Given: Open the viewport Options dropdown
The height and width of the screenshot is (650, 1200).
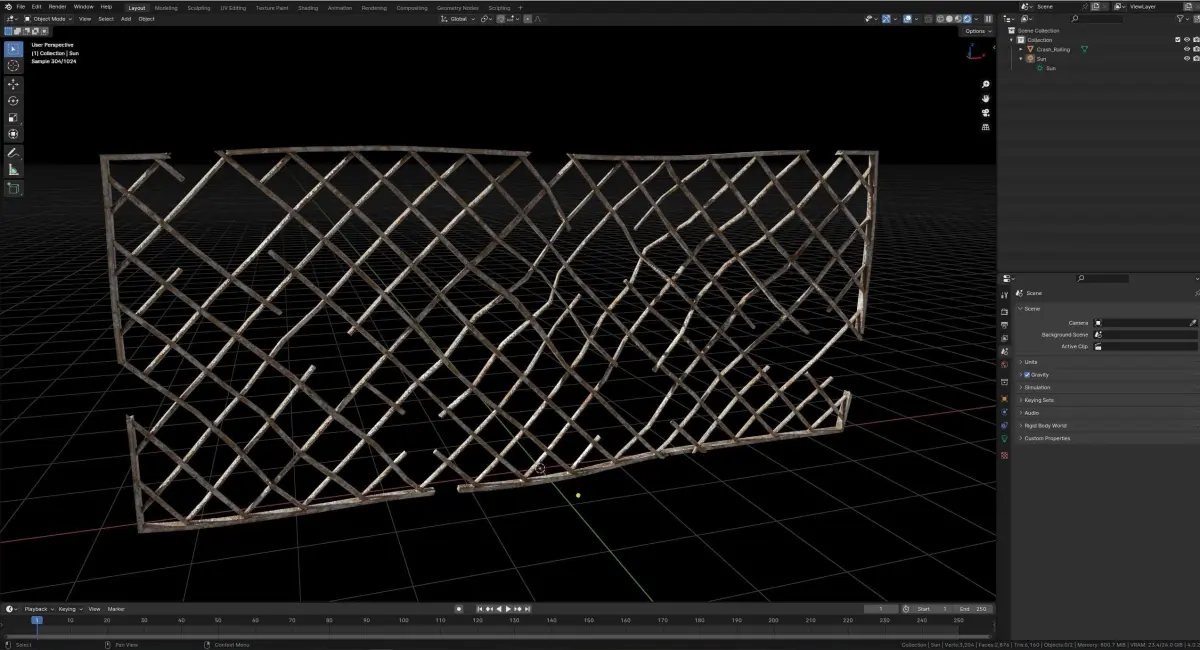Looking at the screenshot, I should 977,31.
